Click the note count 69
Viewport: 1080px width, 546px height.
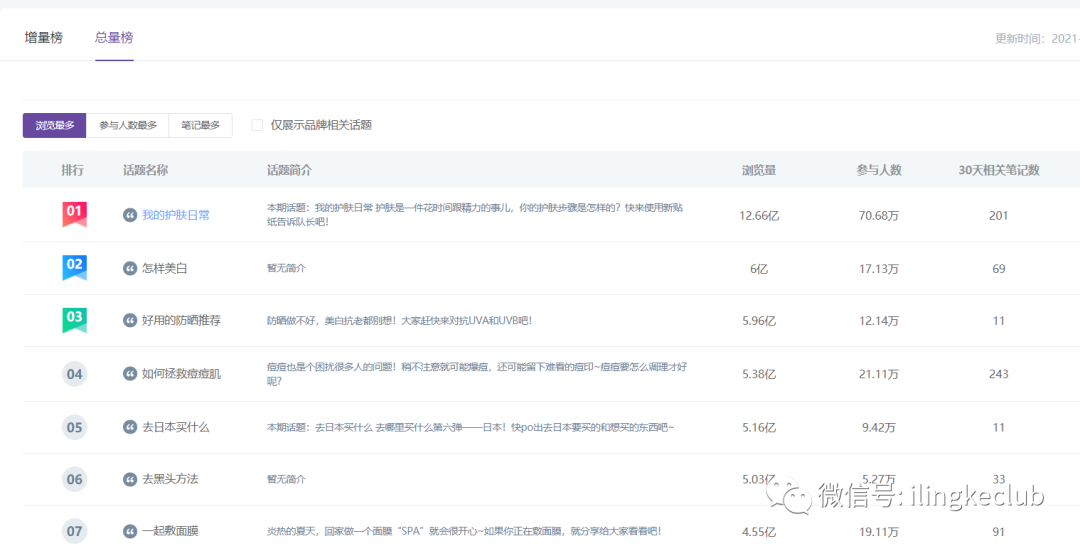coord(999,269)
